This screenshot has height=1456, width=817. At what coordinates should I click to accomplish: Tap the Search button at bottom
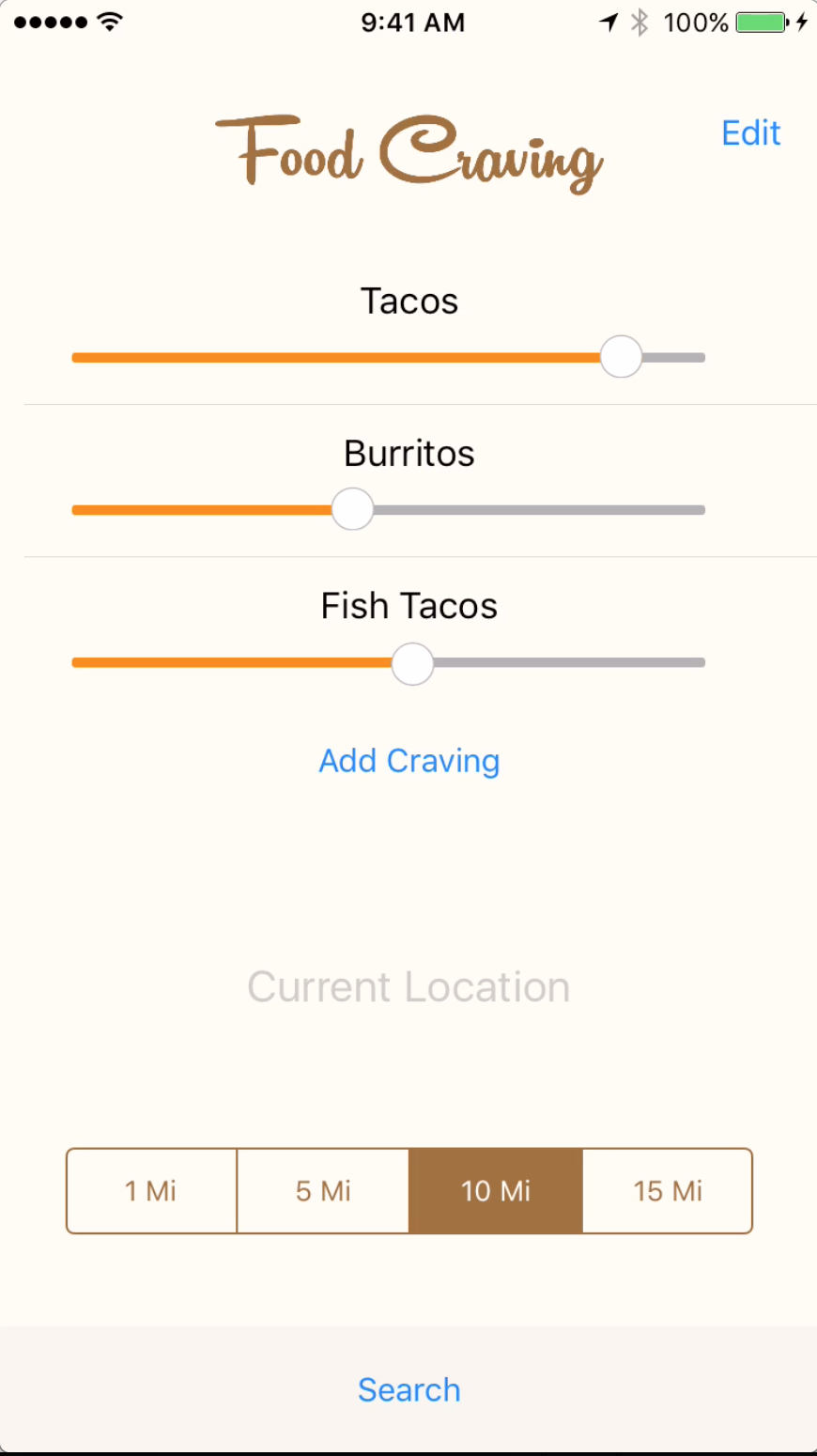coord(409,1390)
